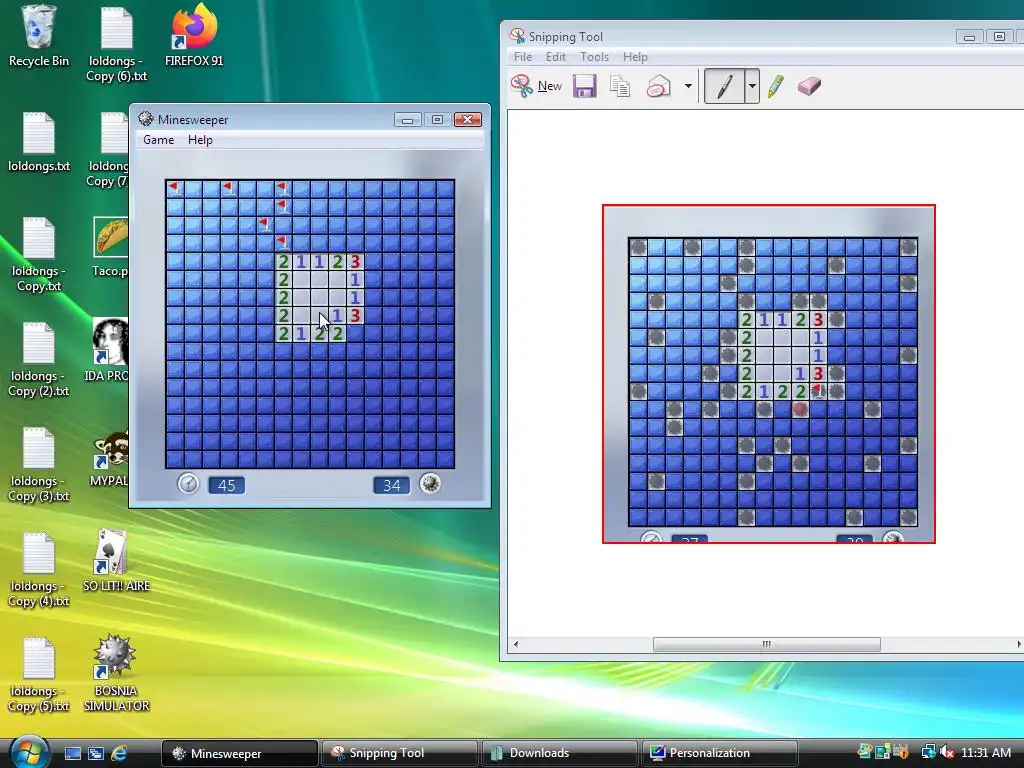Select loldongs - Copy (3).txt desktop file

coord(39,464)
